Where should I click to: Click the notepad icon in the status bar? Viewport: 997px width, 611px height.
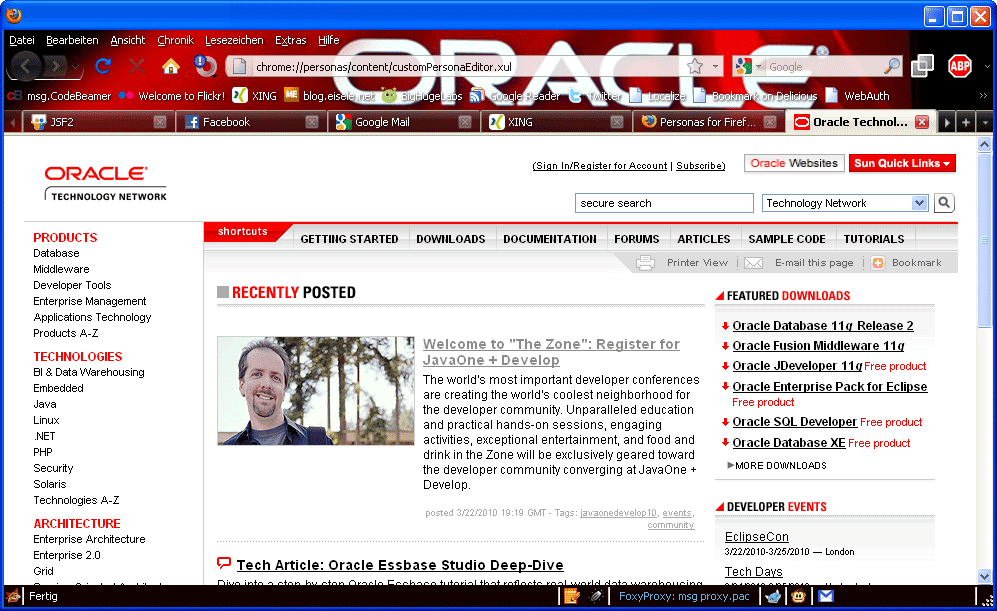[x=572, y=596]
